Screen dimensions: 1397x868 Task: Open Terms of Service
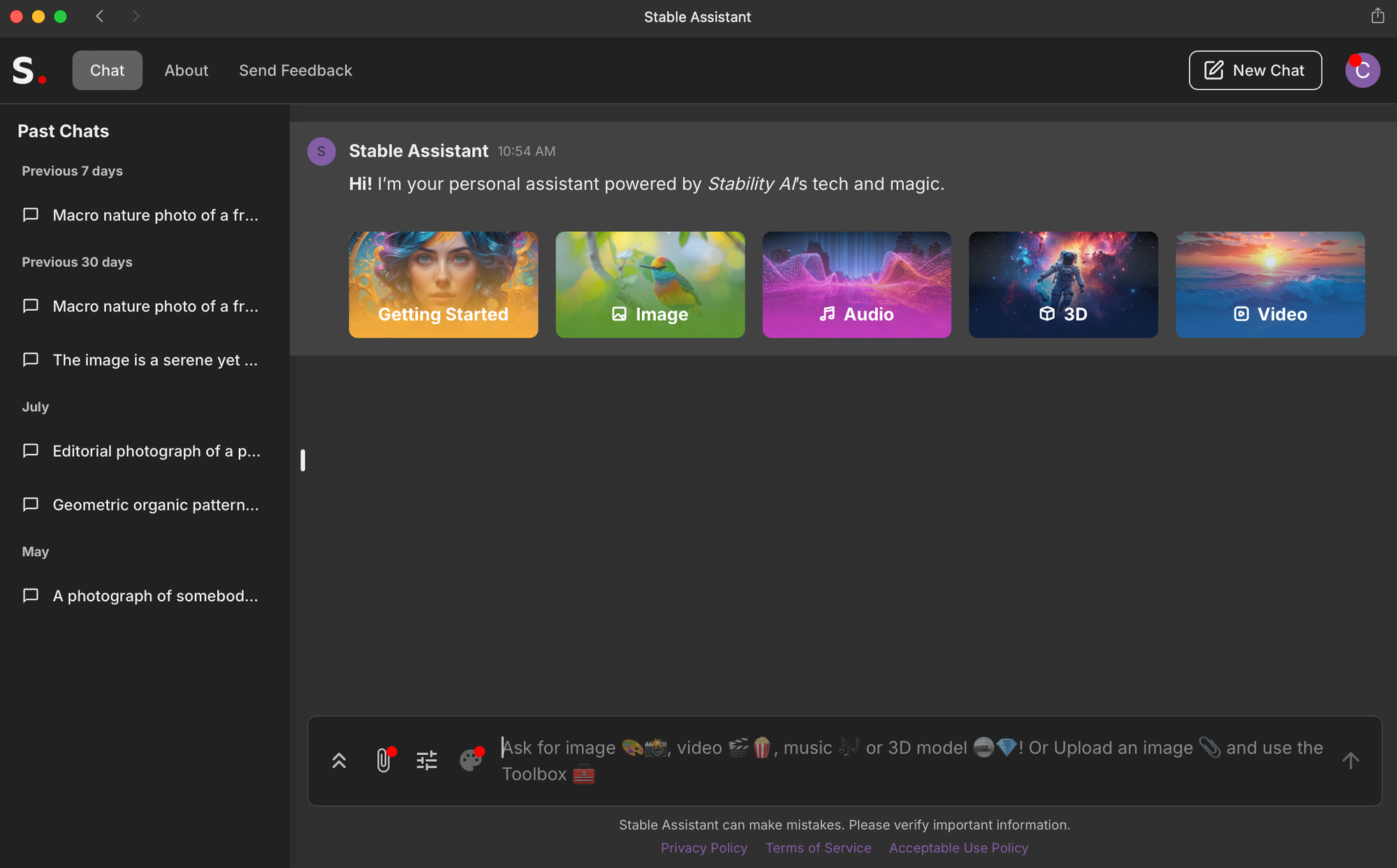click(x=818, y=847)
